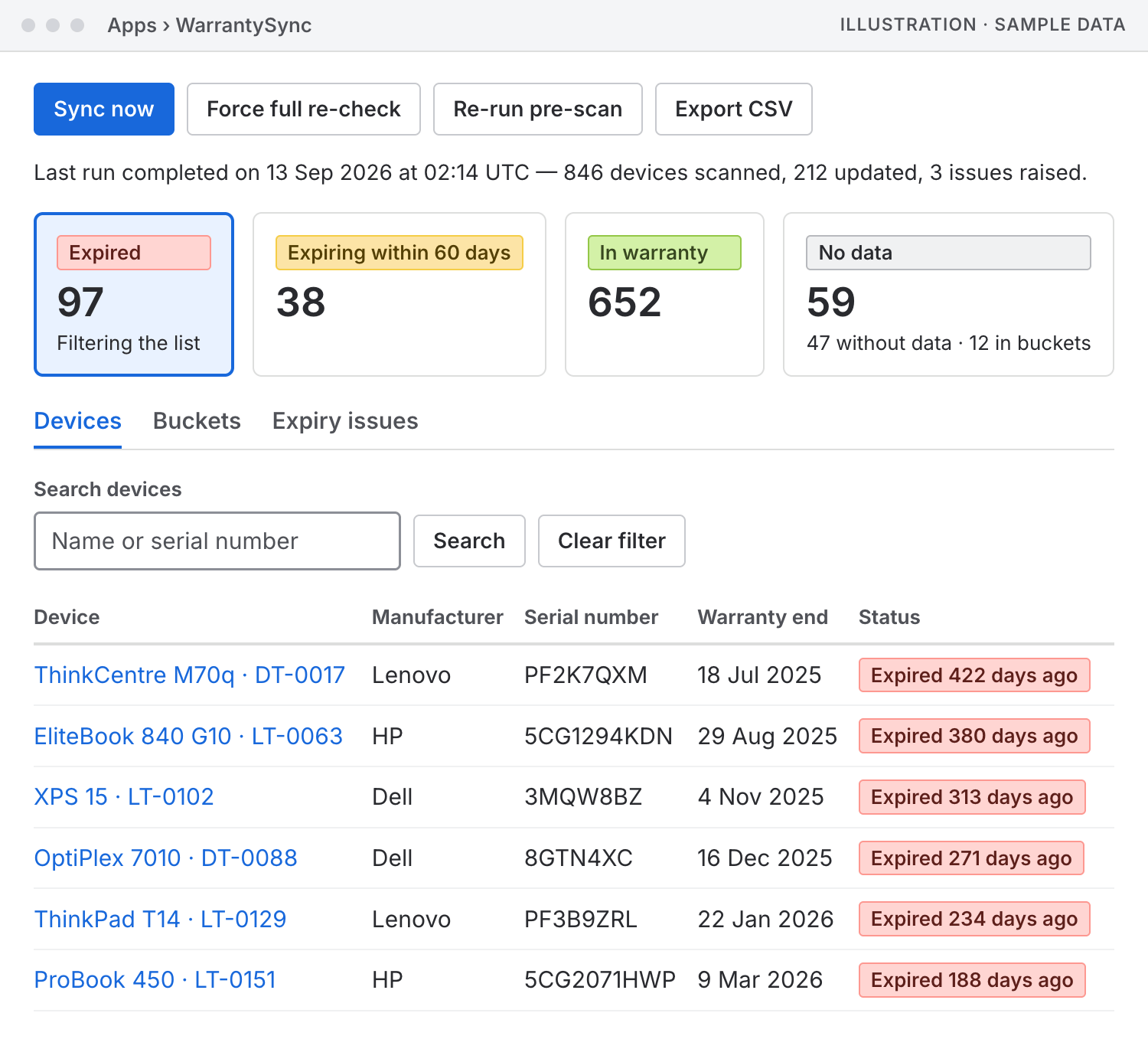Select serial number 3MQW8BZ
The width and height of the screenshot is (1148, 1049).
pos(583,797)
